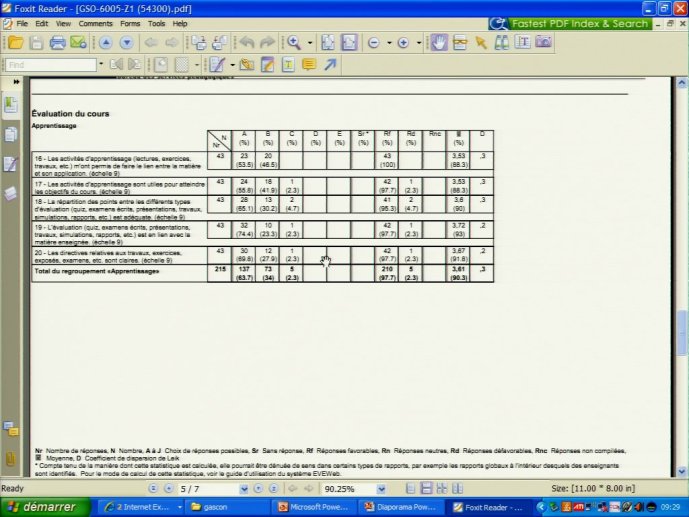Add a yellow Note comment
The width and height of the screenshot is (689, 517).
309,65
